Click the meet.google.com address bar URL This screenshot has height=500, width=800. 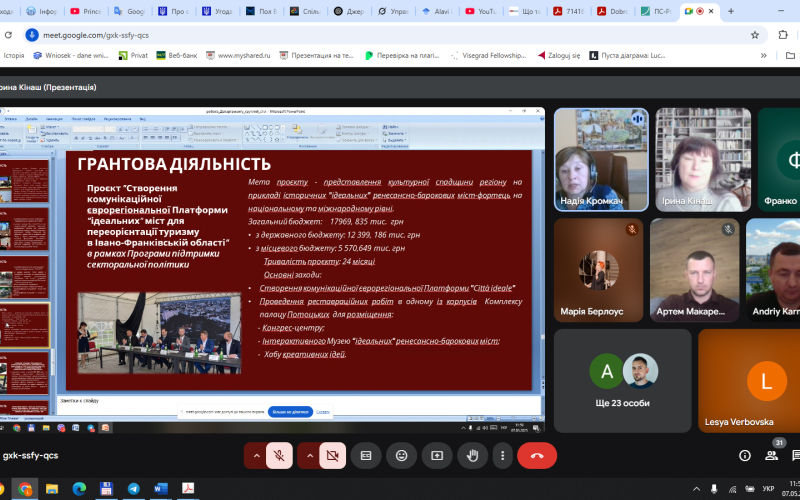coord(96,35)
